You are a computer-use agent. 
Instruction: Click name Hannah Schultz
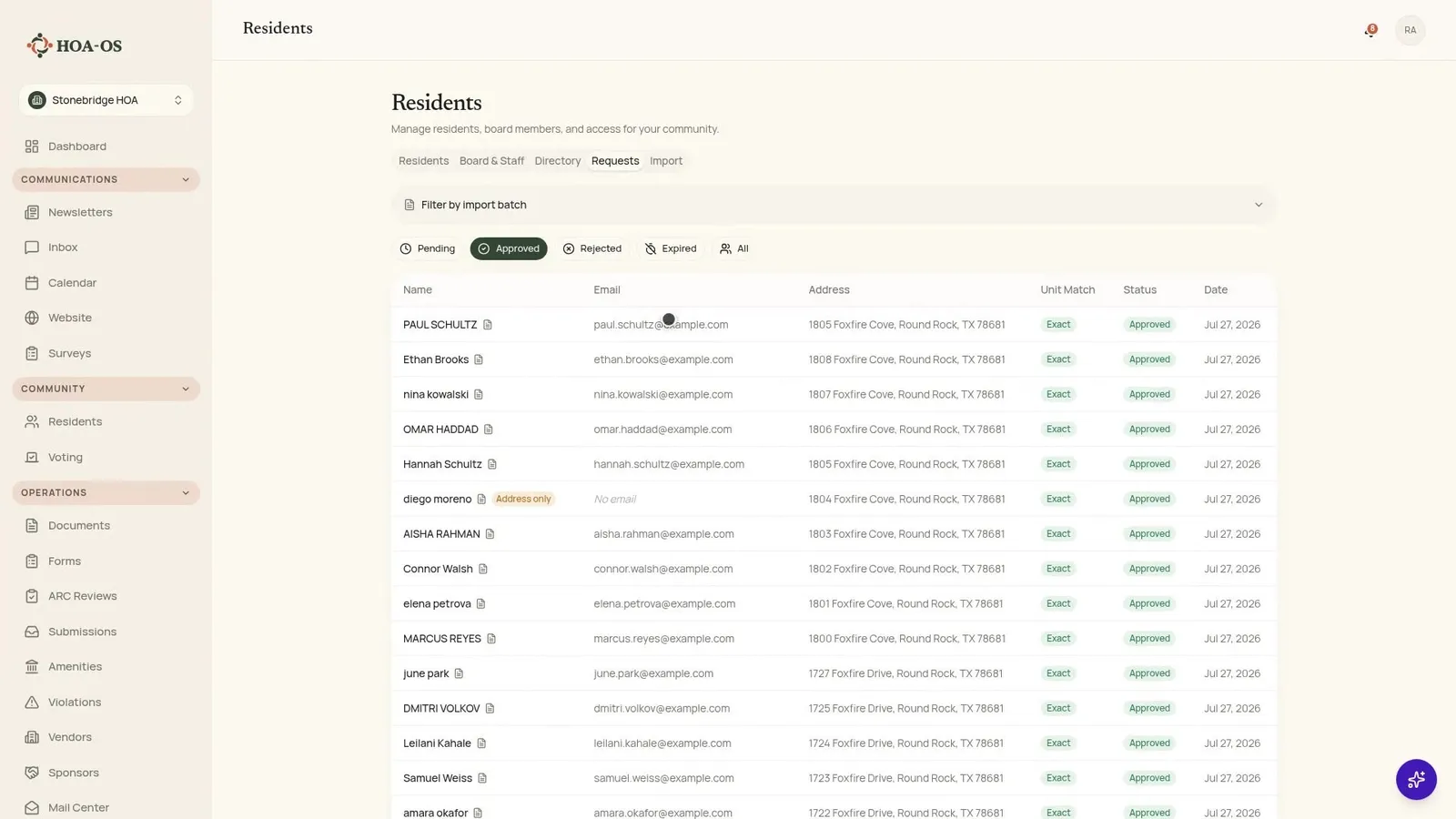[x=442, y=464]
